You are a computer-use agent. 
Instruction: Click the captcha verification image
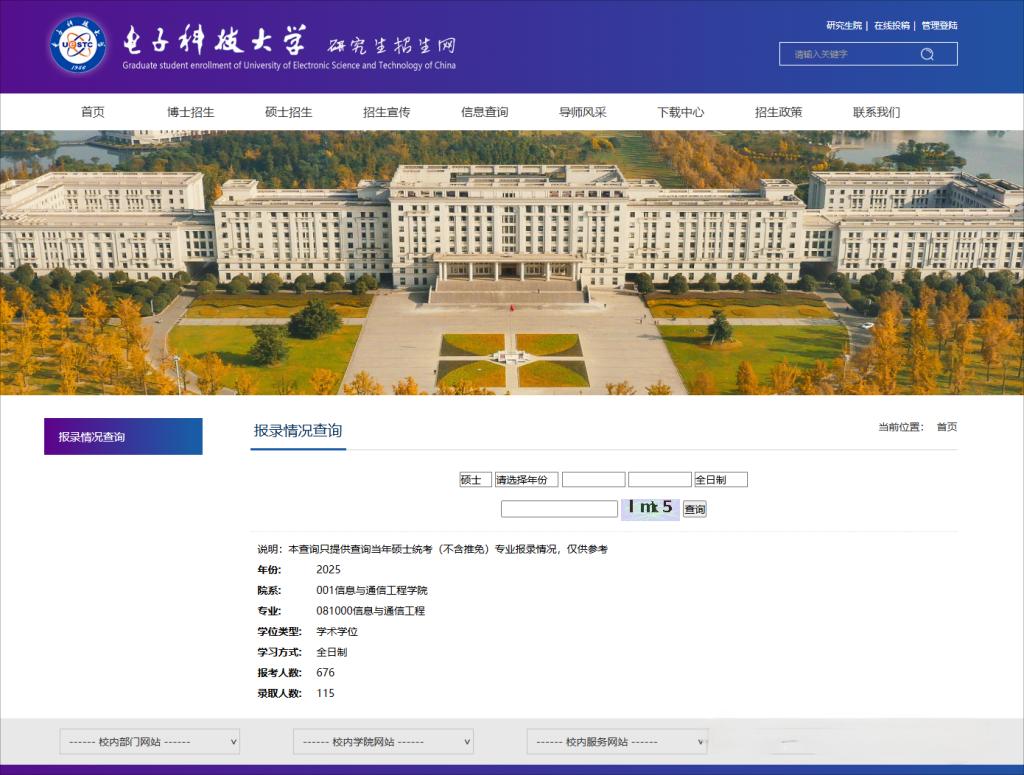(650, 508)
